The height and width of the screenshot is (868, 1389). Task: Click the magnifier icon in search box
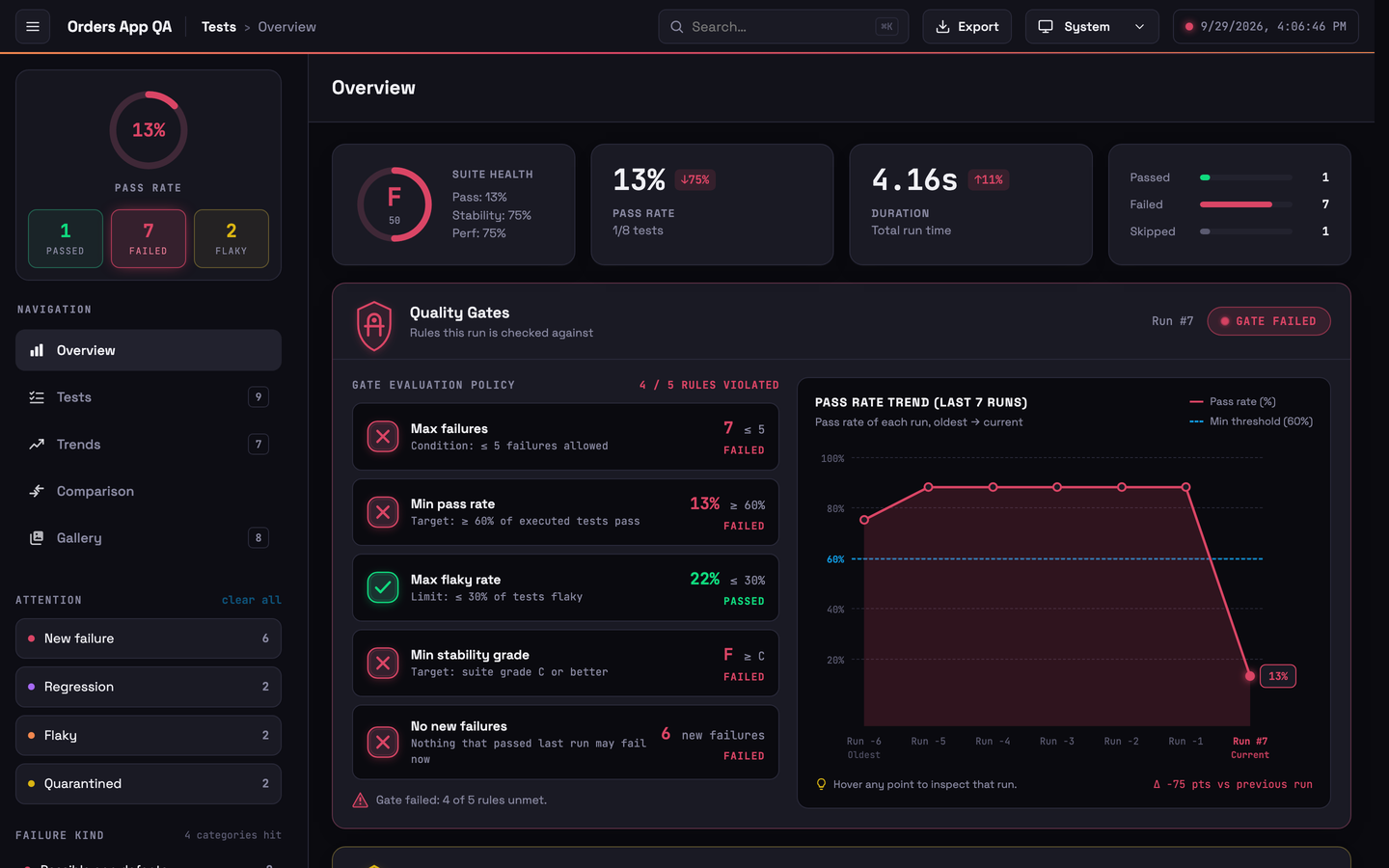(x=677, y=27)
